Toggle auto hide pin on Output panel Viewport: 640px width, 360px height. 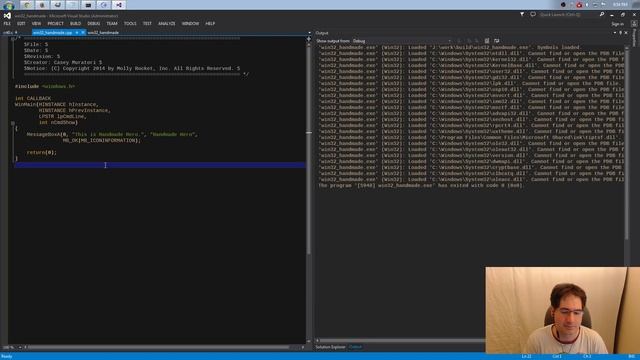coord(620,33)
